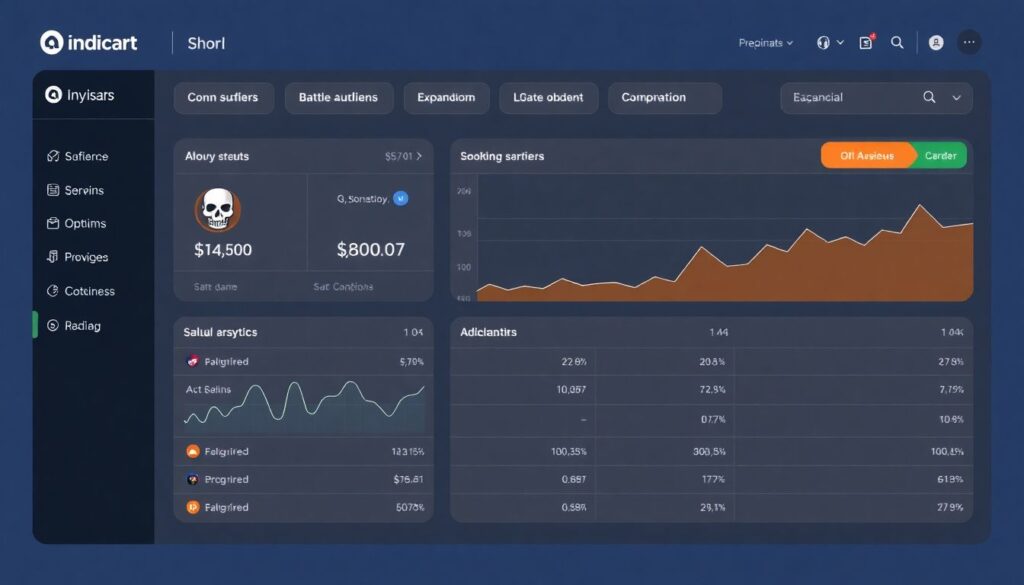This screenshot has height=585, width=1024.
Task: Expand Aloury steuts via $5701 arrow
Action: pos(419,157)
